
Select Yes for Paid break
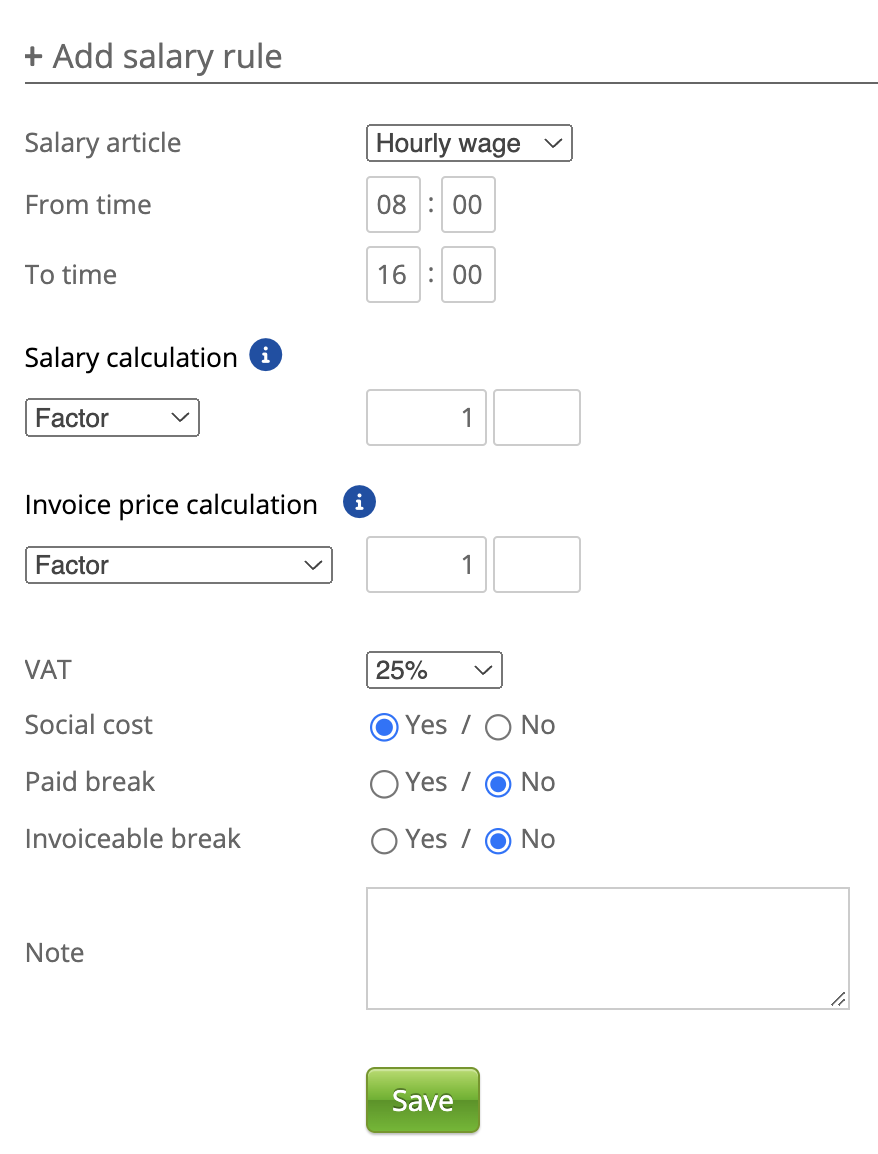point(384,784)
